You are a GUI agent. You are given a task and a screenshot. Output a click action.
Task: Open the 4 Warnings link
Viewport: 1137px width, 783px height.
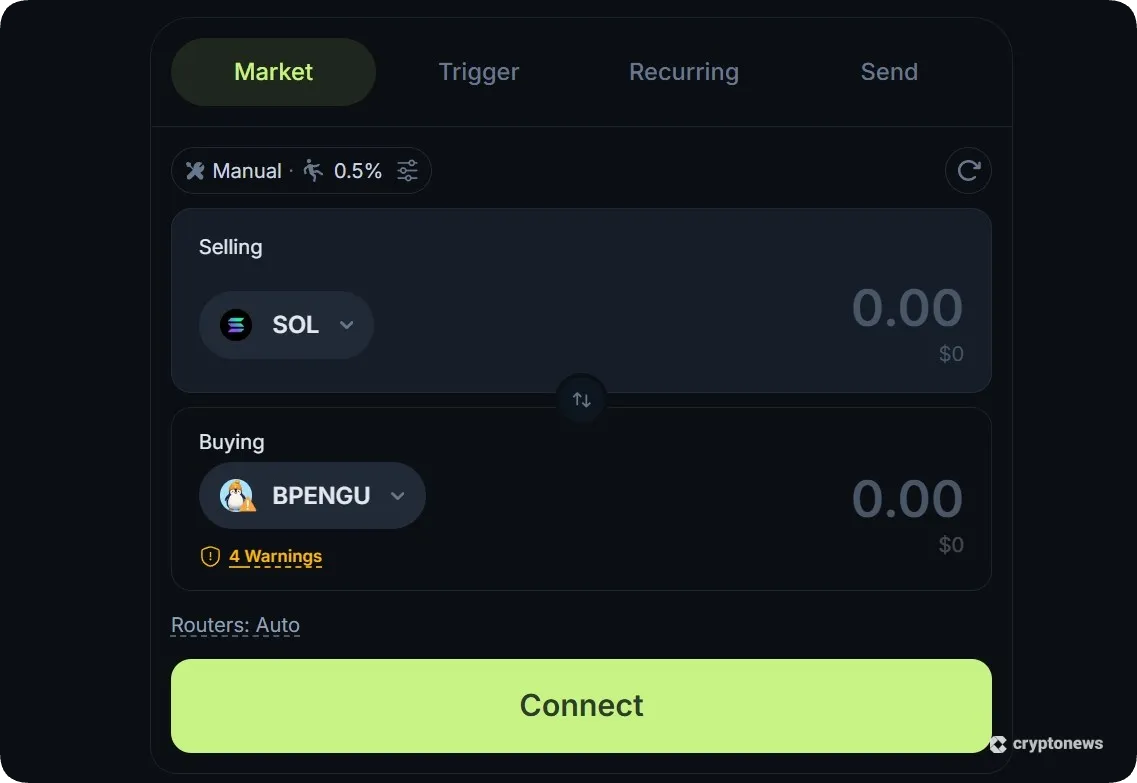point(275,556)
